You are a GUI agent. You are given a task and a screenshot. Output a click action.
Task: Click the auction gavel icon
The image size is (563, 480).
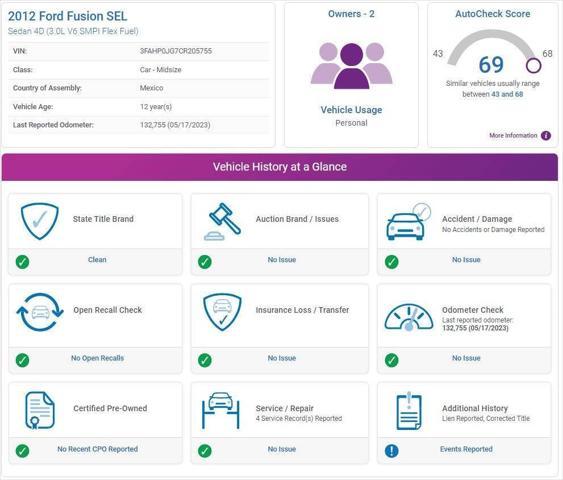pos(223,222)
